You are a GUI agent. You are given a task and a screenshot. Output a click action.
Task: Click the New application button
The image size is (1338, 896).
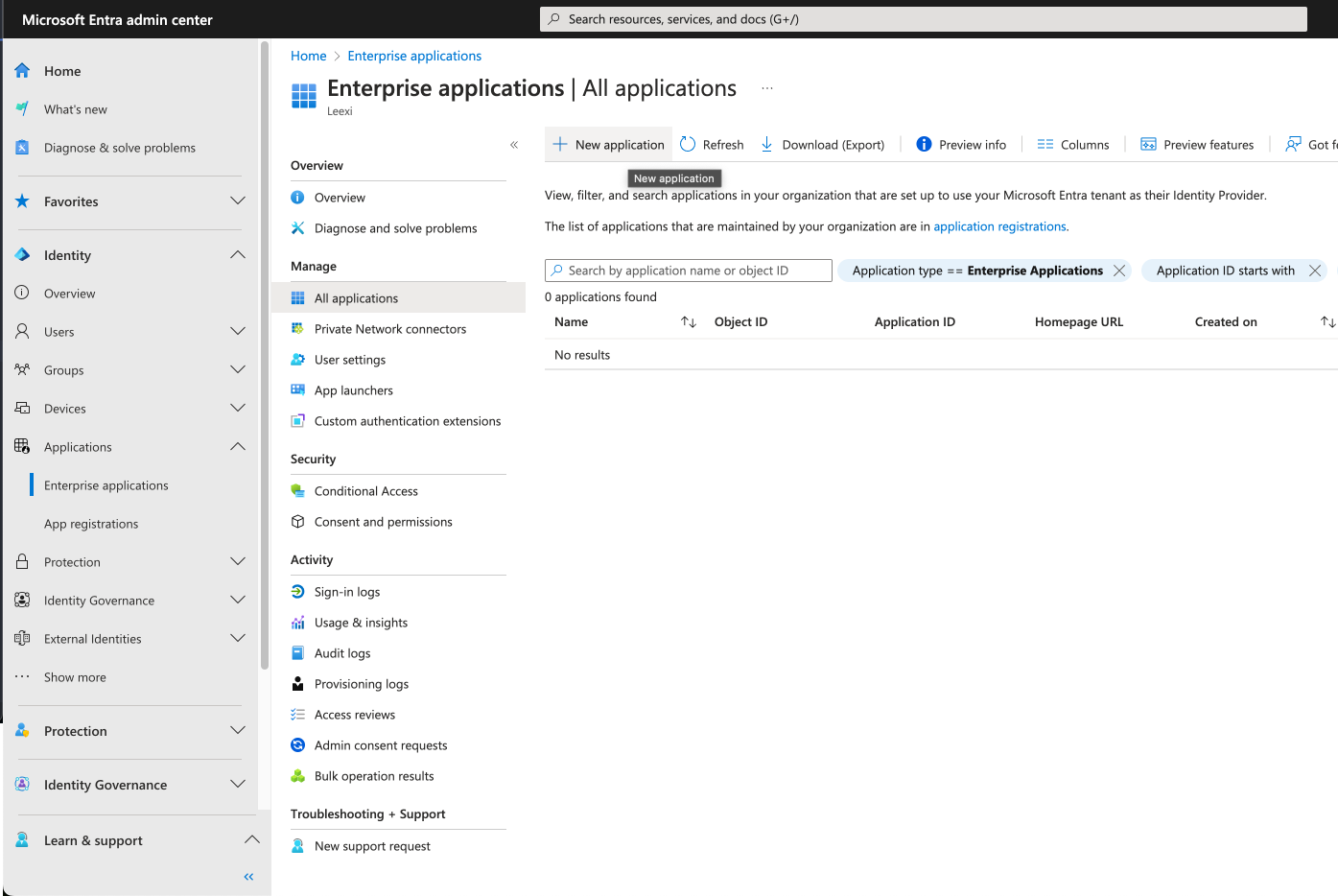click(608, 145)
